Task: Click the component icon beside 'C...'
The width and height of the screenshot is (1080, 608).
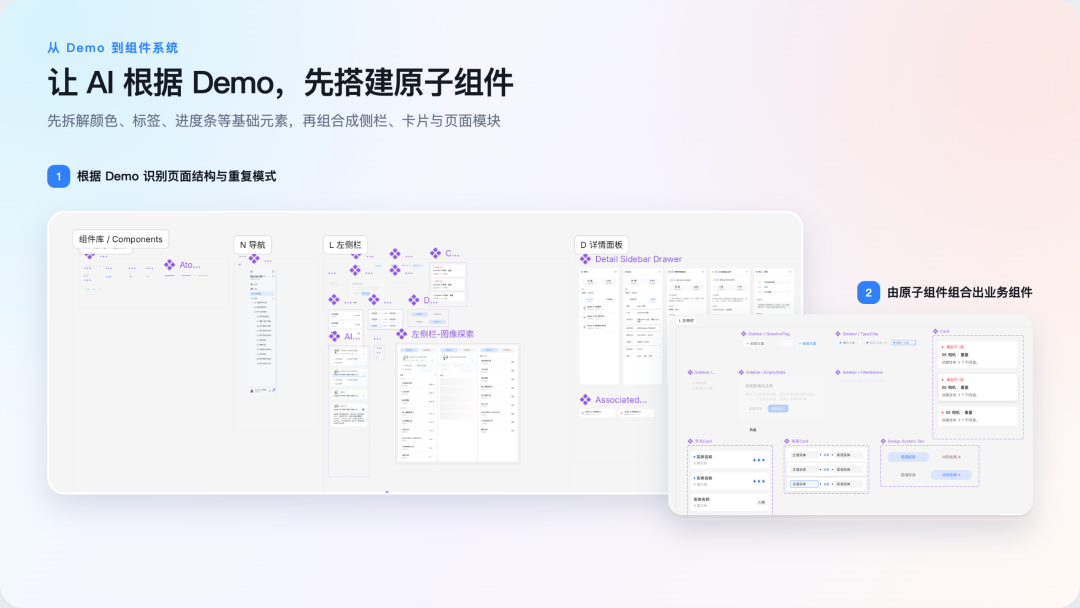Action: coord(435,253)
